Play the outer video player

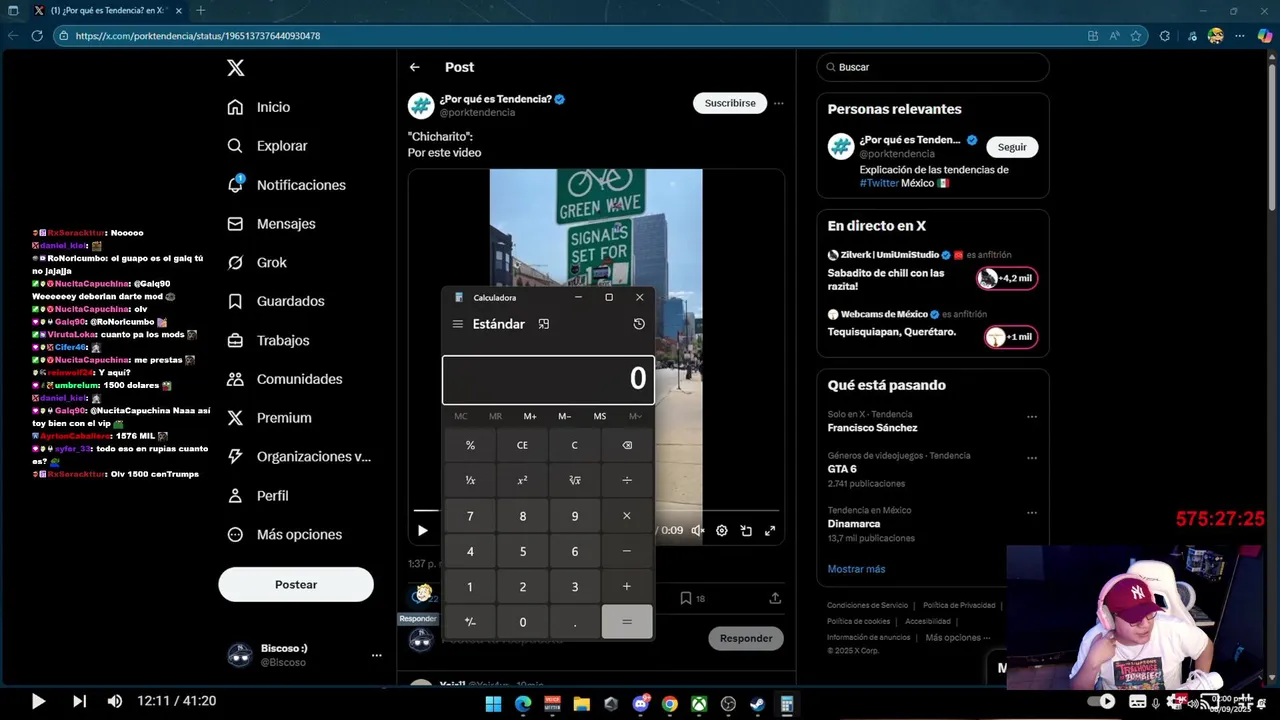tap(38, 701)
